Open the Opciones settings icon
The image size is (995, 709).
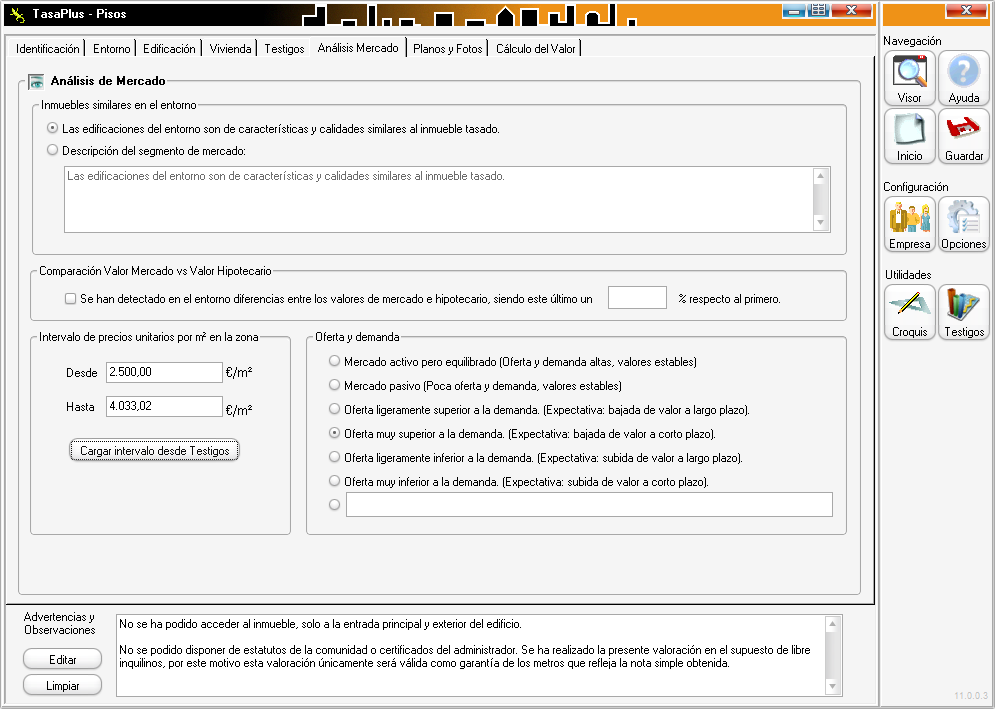coord(964,224)
